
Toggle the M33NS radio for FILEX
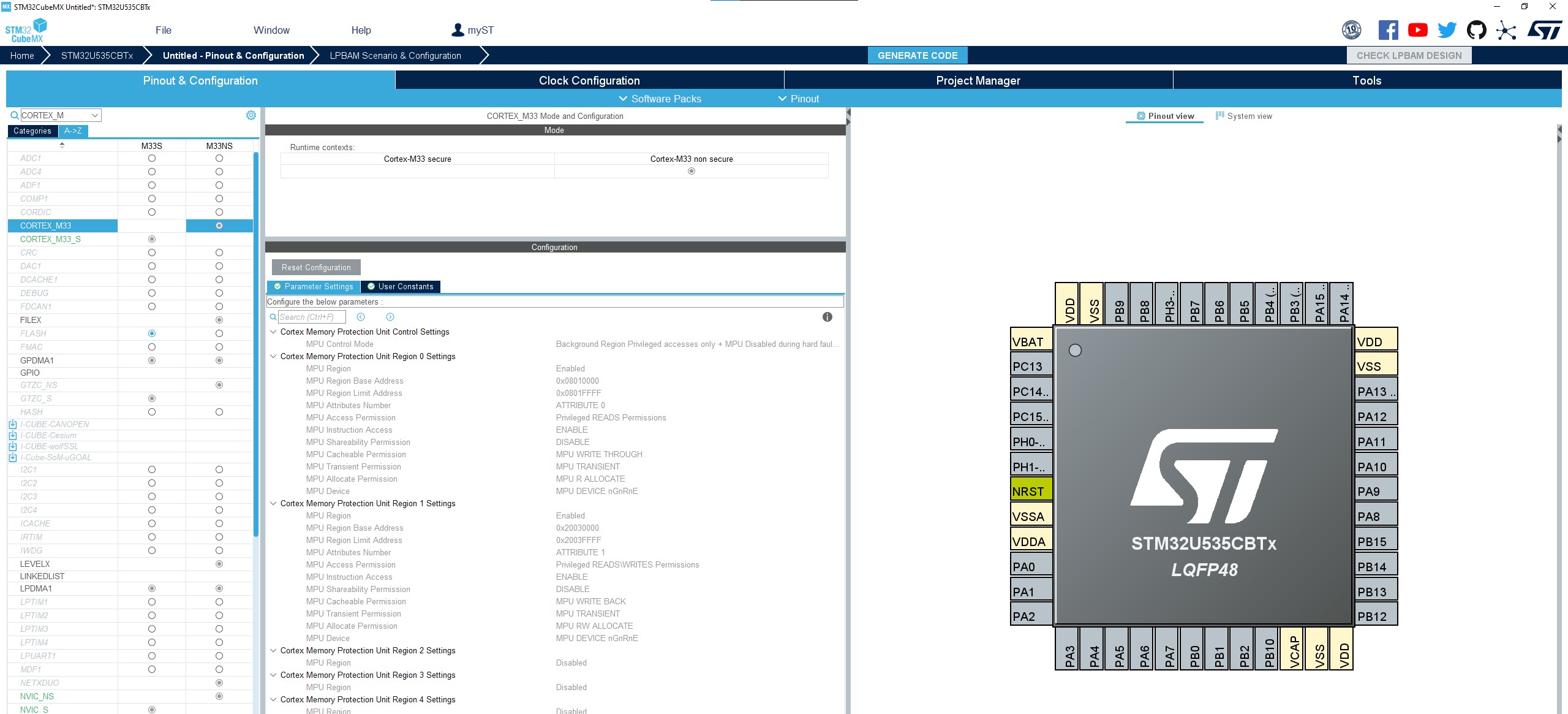pyautogui.click(x=219, y=320)
